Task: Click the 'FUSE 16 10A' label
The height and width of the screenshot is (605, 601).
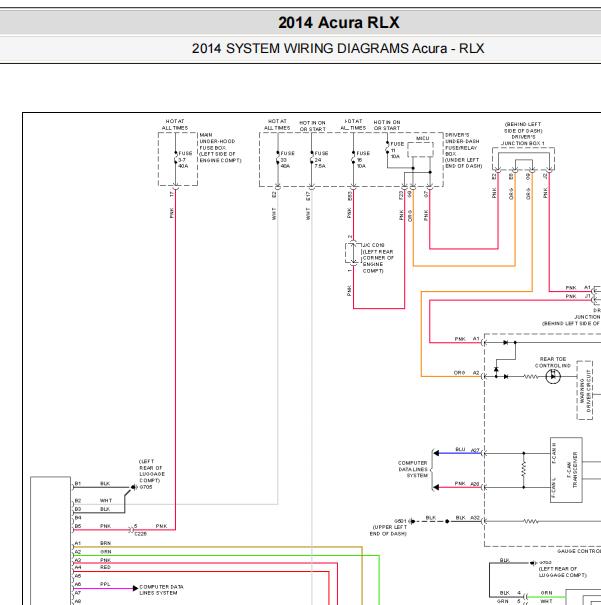Action: click(x=363, y=159)
